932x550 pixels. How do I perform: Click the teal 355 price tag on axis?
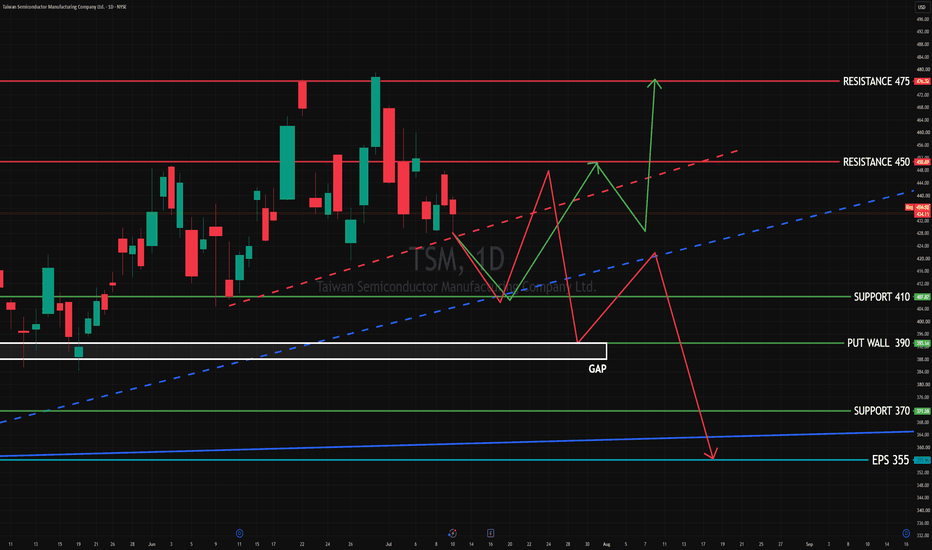[922, 460]
